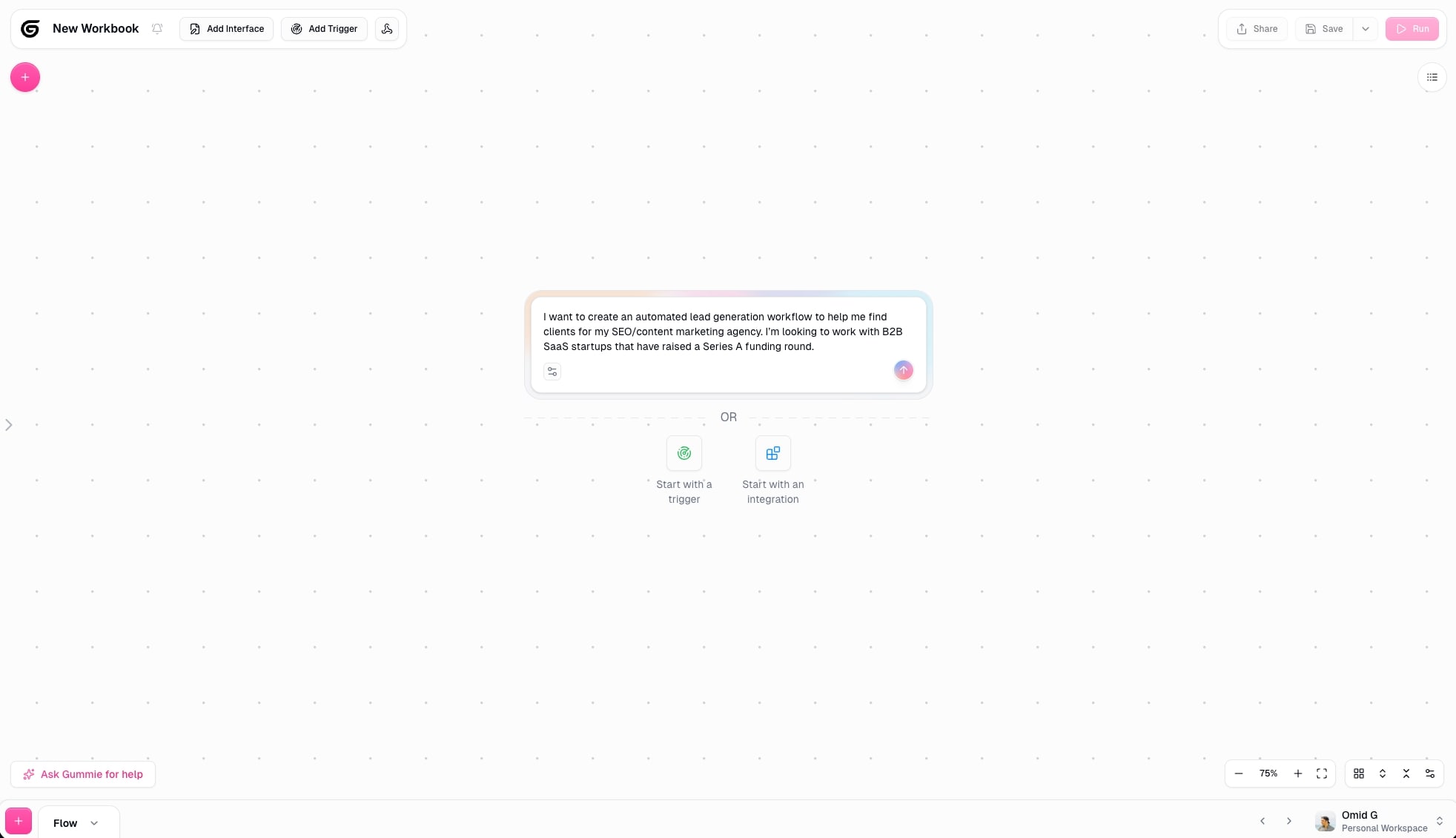
Task: Expand the dropdown arrow next to Save
Action: point(1366,28)
